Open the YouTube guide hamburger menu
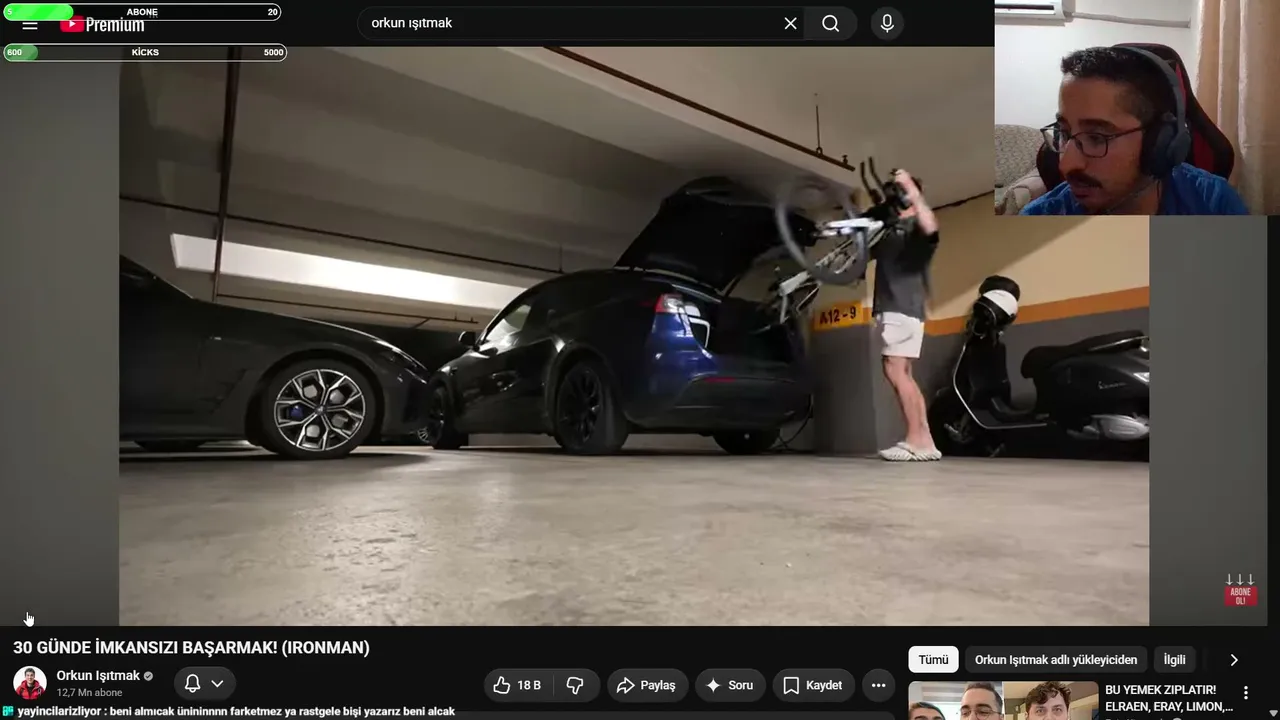Viewport: 1280px width, 720px height. coord(30,24)
